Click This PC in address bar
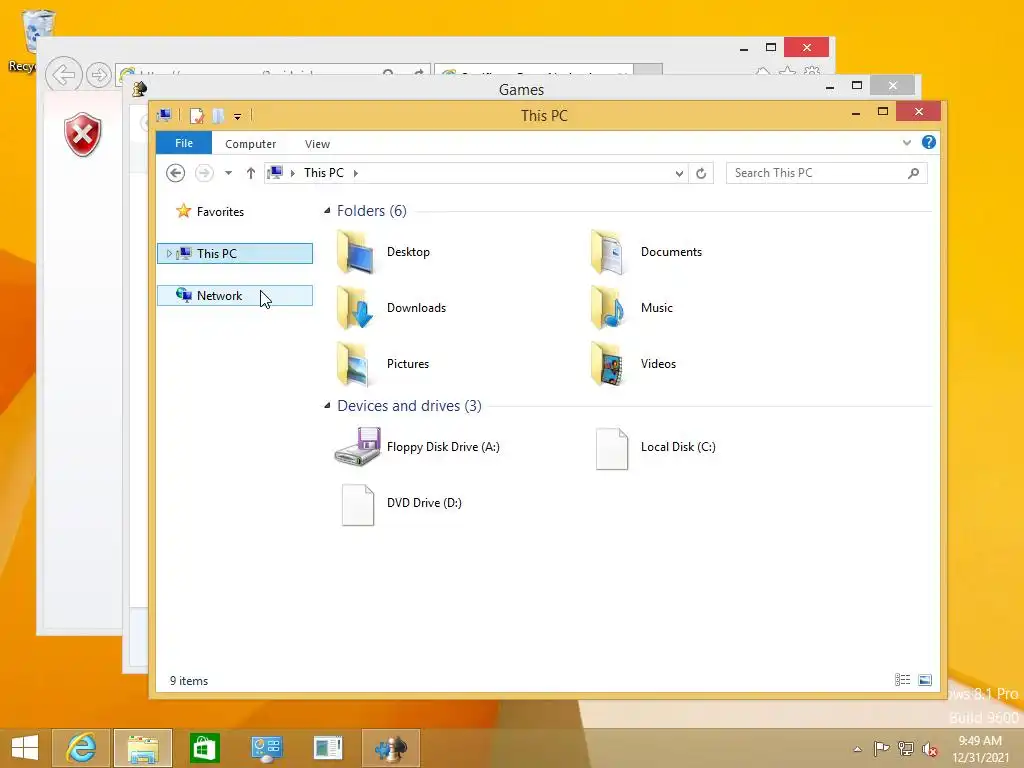This screenshot has height=768, width=1024. click(323, 173)
